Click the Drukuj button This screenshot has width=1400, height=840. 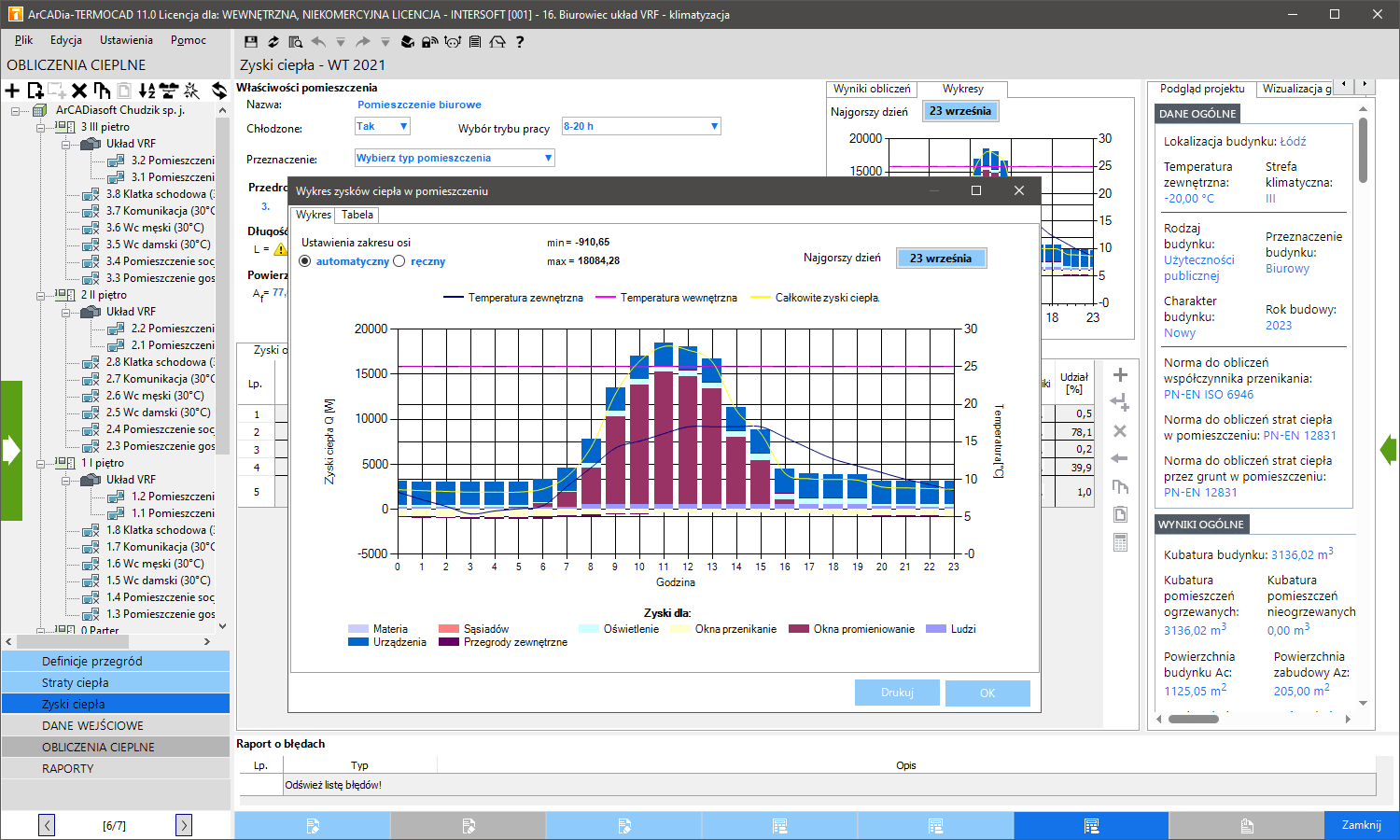pos(897,693)
